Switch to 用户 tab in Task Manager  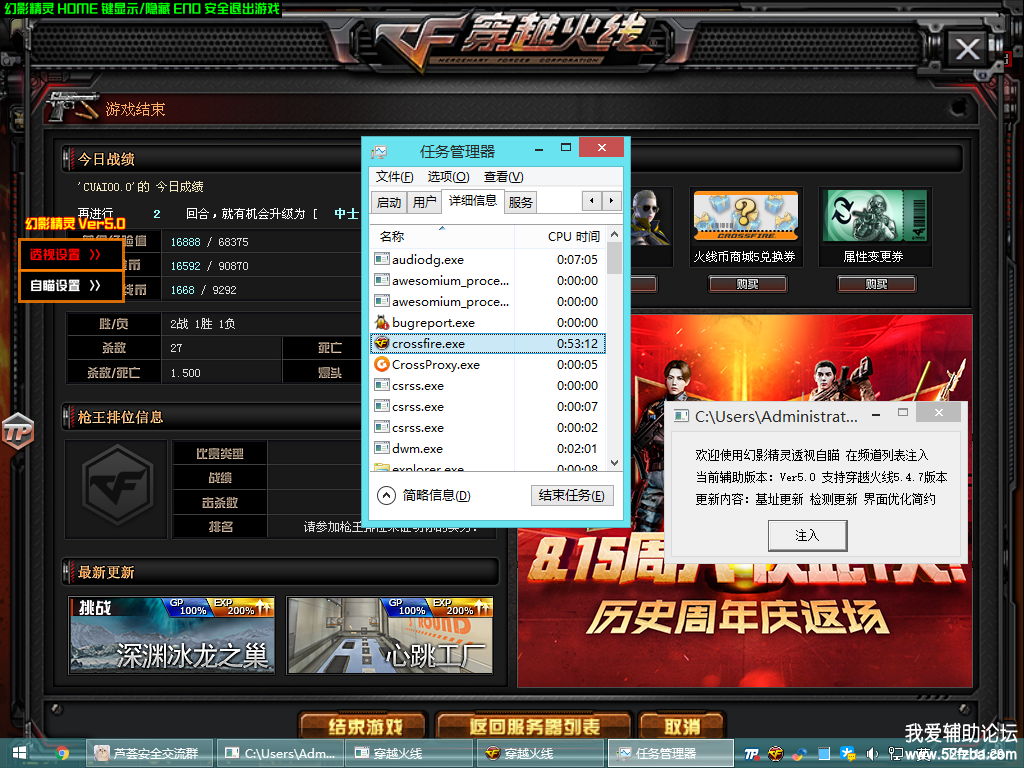(424, 202)
